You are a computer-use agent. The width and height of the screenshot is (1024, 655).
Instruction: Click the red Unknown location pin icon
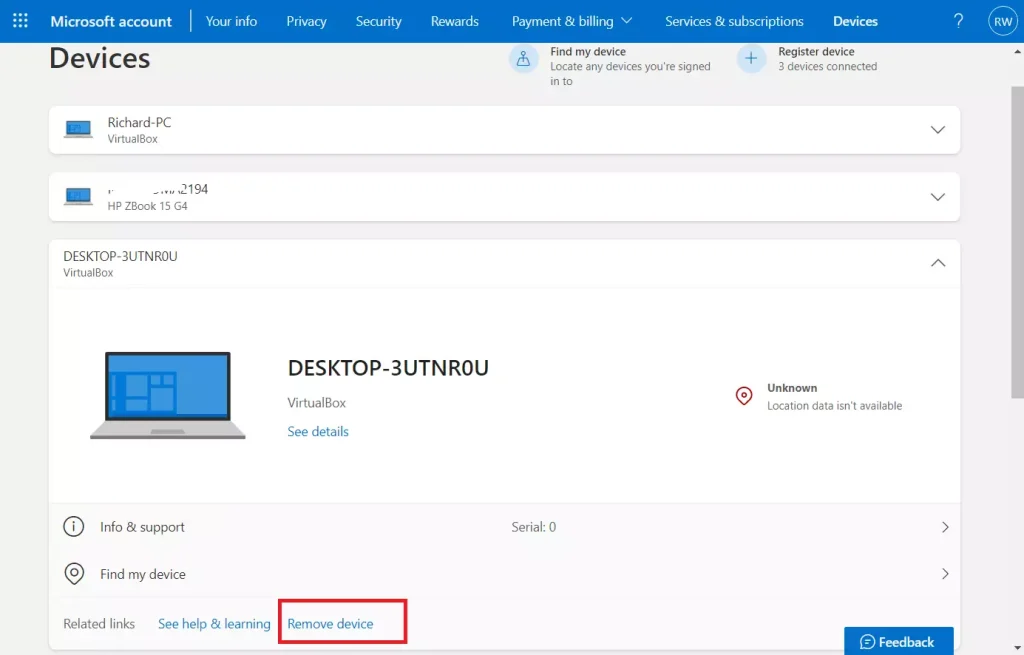(744, 396)
